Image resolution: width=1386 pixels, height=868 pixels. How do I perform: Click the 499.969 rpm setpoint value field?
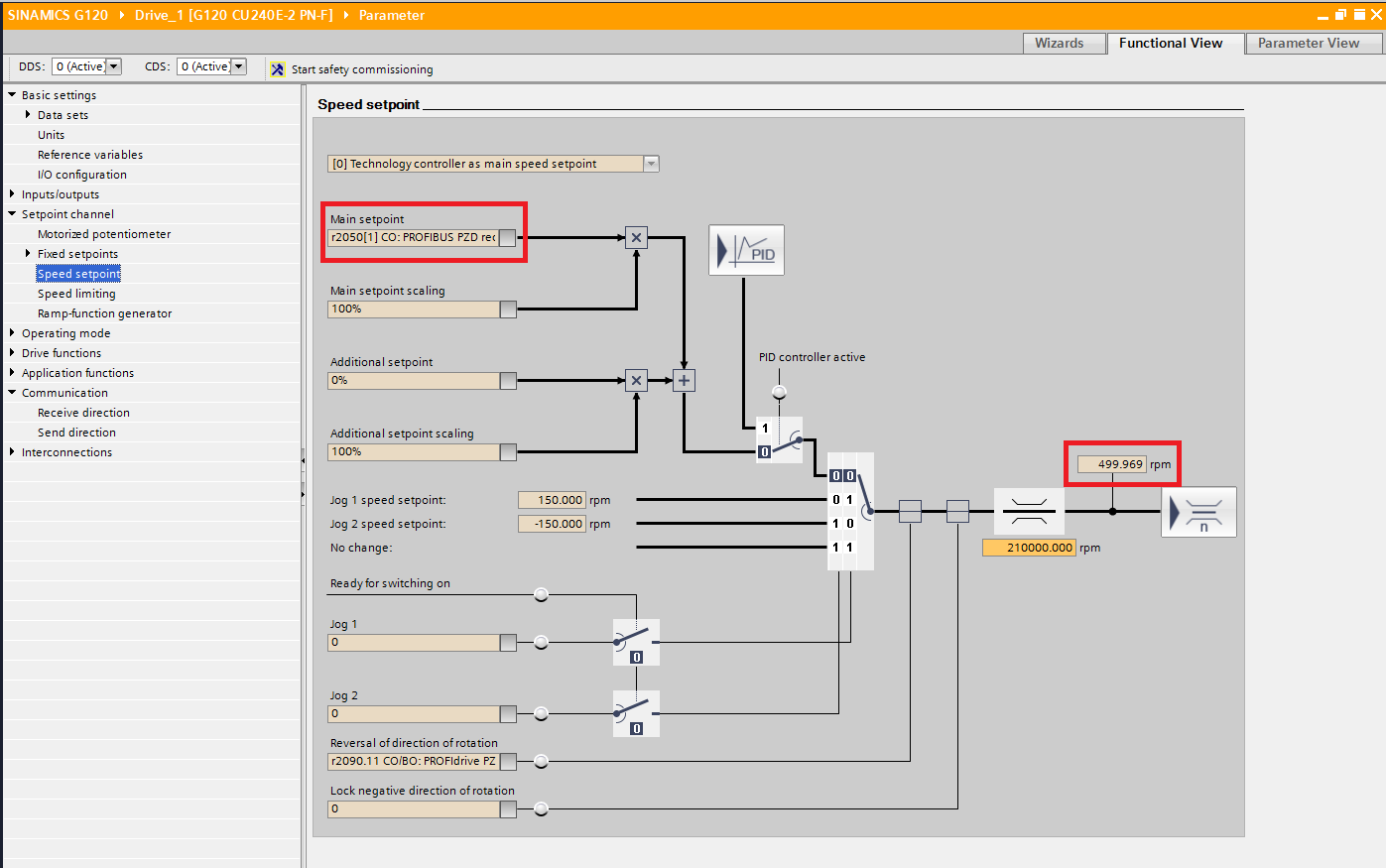point(1112,464)
